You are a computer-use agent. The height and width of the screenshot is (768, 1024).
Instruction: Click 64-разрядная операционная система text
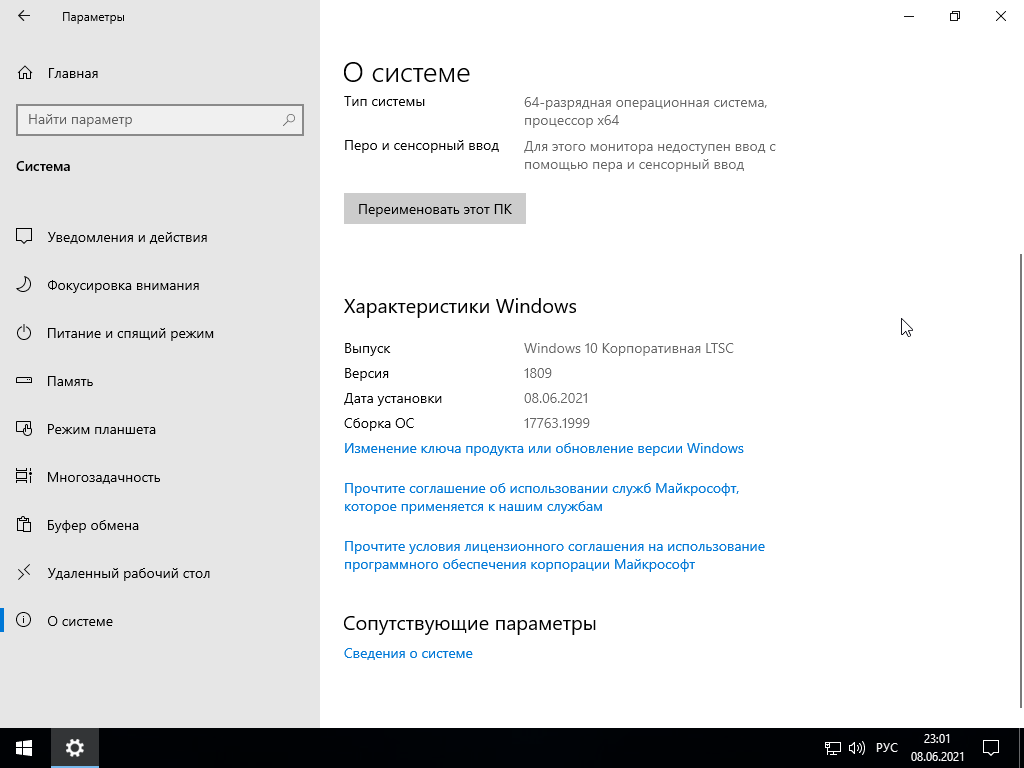pyautogui.click(x=645, y=112)
